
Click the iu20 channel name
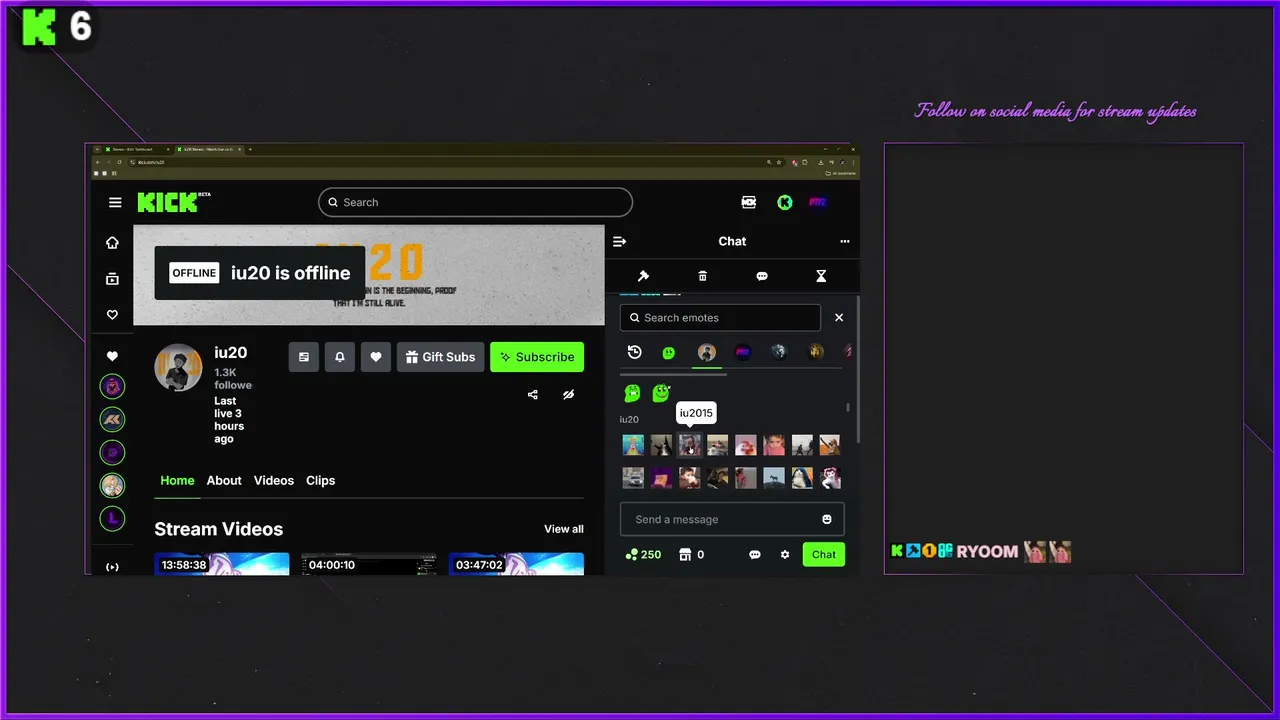pyautogui.click(x=230, y=352)
